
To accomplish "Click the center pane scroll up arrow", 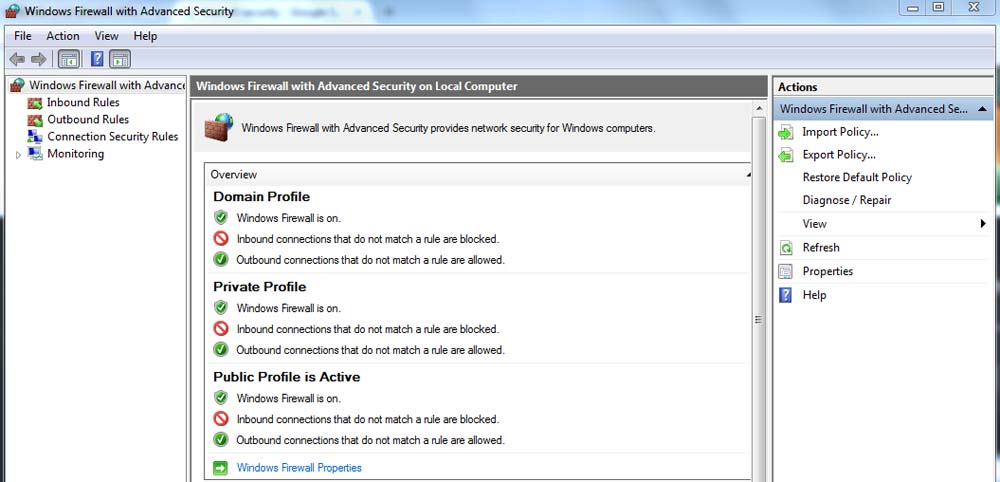I will pyautogui.click(x=758, y=108).
